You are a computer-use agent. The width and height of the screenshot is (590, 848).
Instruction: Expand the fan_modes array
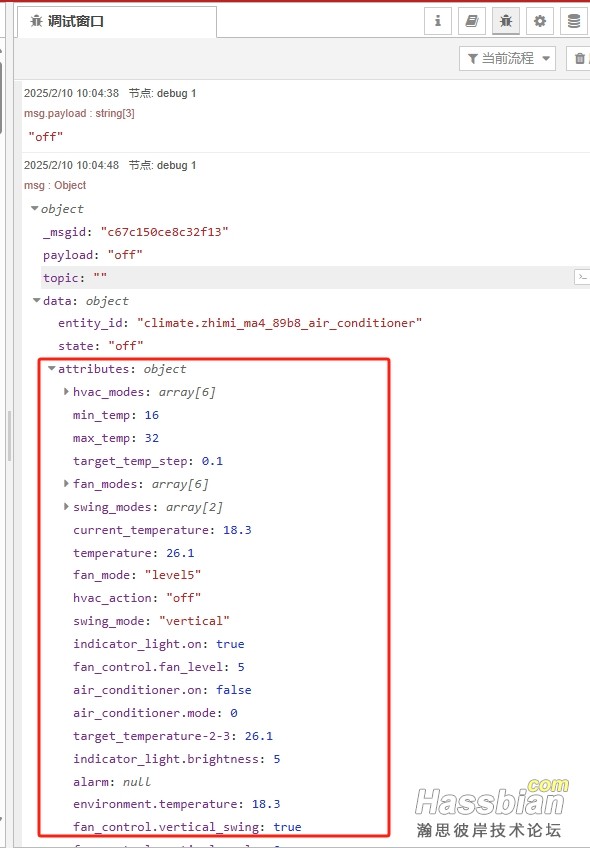pos(66,483)
